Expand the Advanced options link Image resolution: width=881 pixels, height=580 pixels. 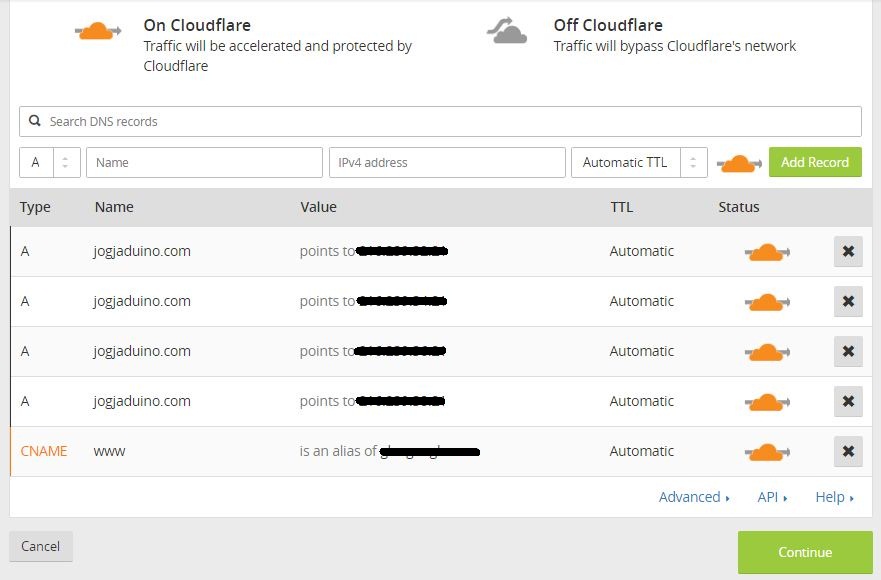[x=694, y=497]
